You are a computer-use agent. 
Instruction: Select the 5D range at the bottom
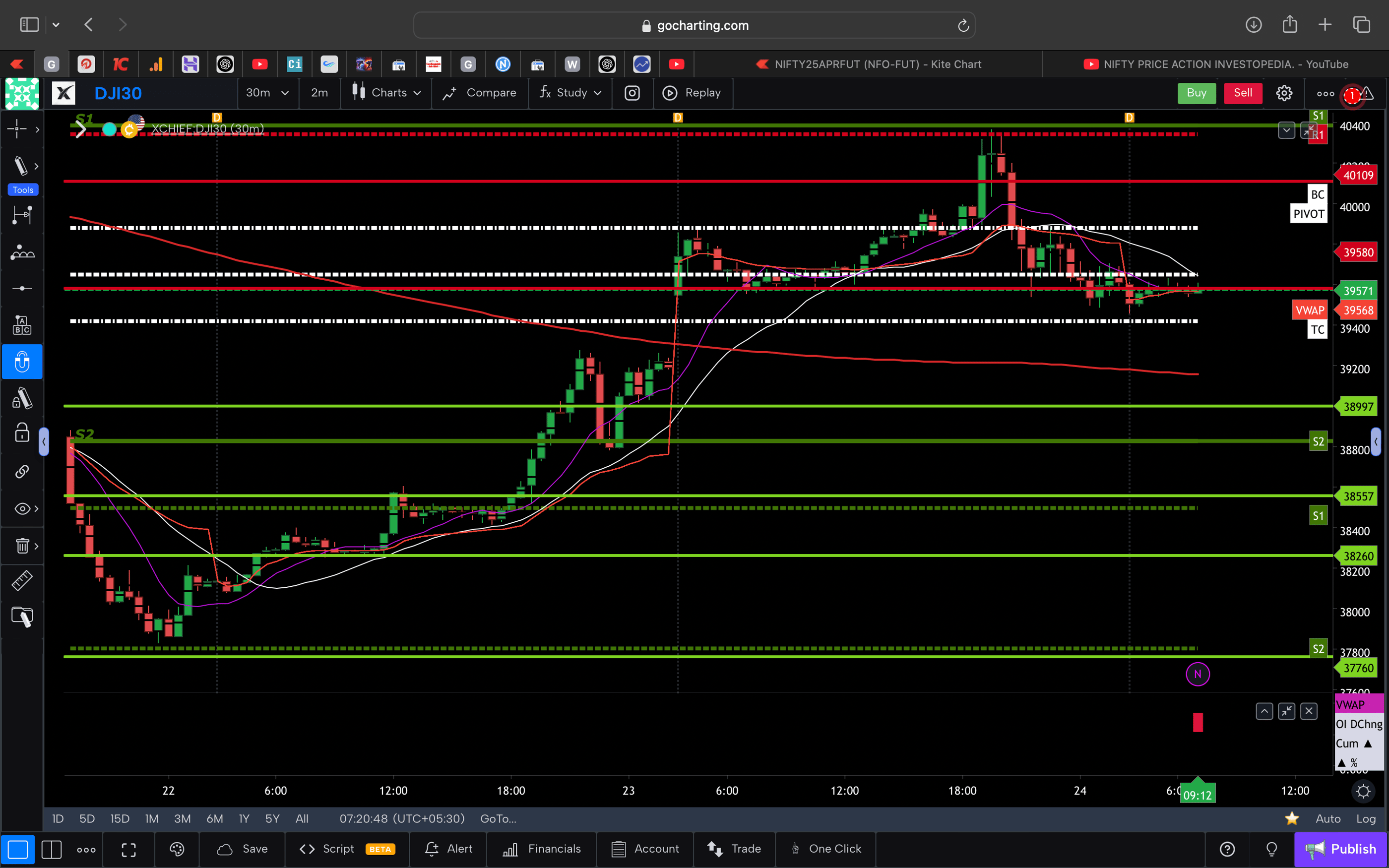click(87, 818)
